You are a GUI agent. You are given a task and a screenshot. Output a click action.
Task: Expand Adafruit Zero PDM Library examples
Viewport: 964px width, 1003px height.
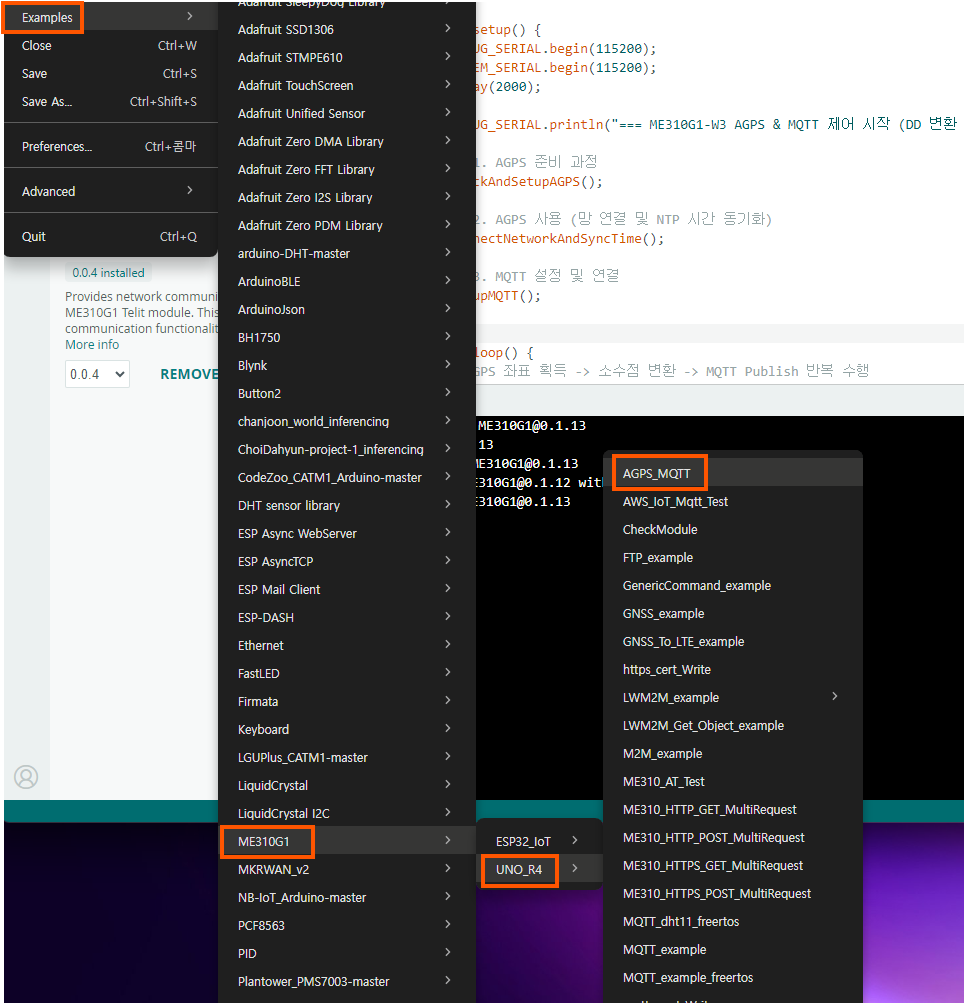pyautogui.click(x=347, y=226)
